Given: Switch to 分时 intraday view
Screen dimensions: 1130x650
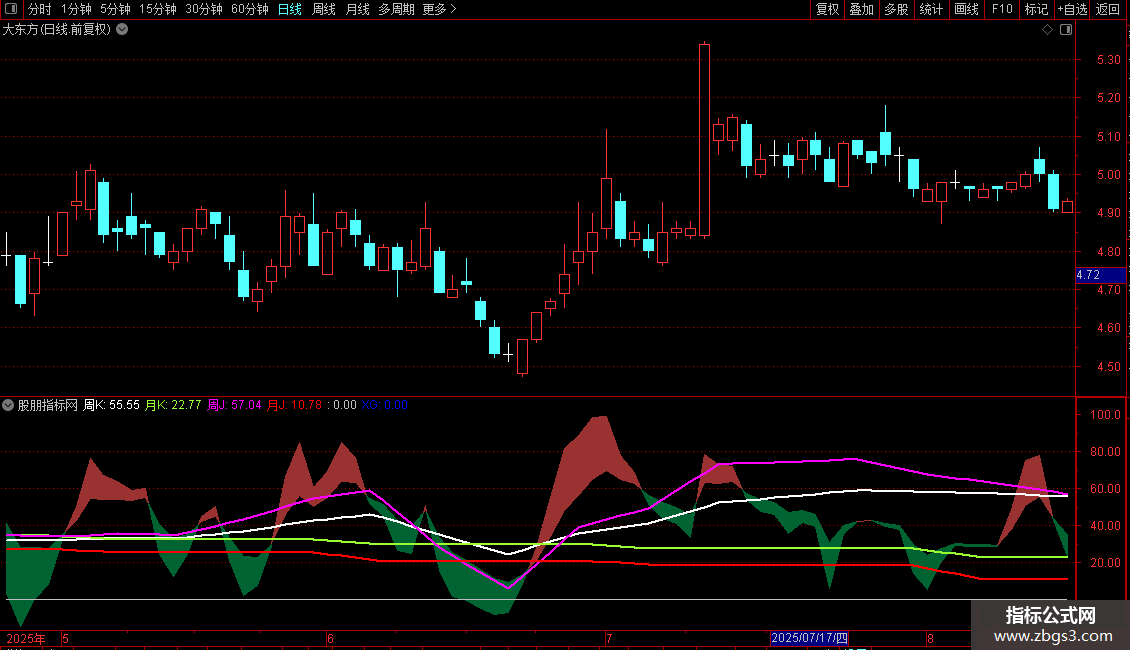Looking at the screenshot, I should (x=40, y=9).
